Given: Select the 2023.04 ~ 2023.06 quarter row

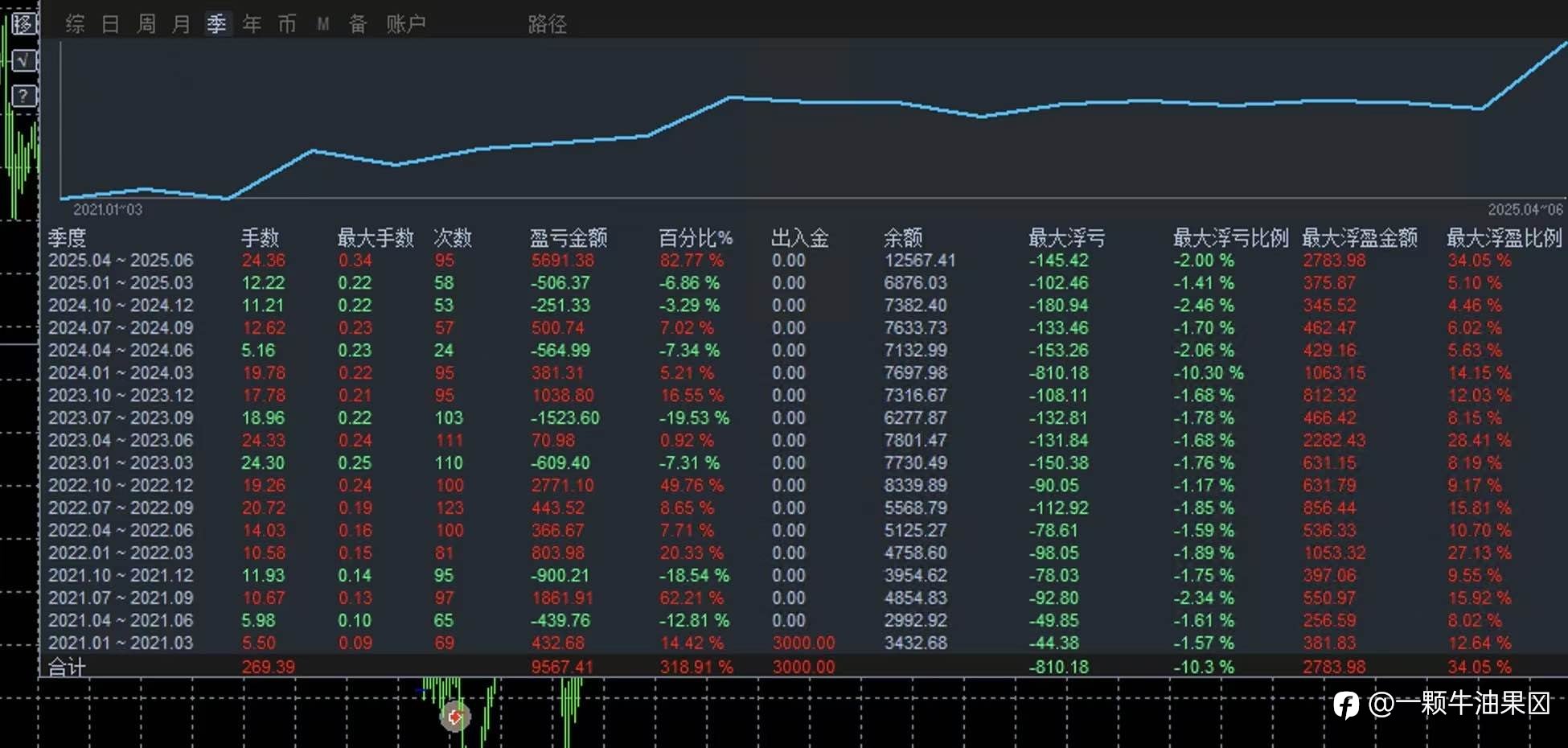Looking at the screenshot, I should click(x=802, y=441).
